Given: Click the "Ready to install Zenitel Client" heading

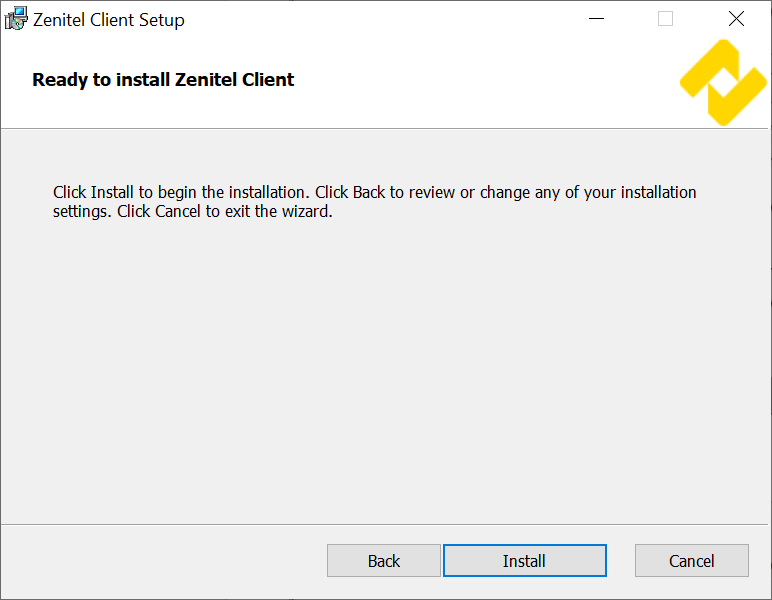Looking at the screenshot, I should coord(163,80).
